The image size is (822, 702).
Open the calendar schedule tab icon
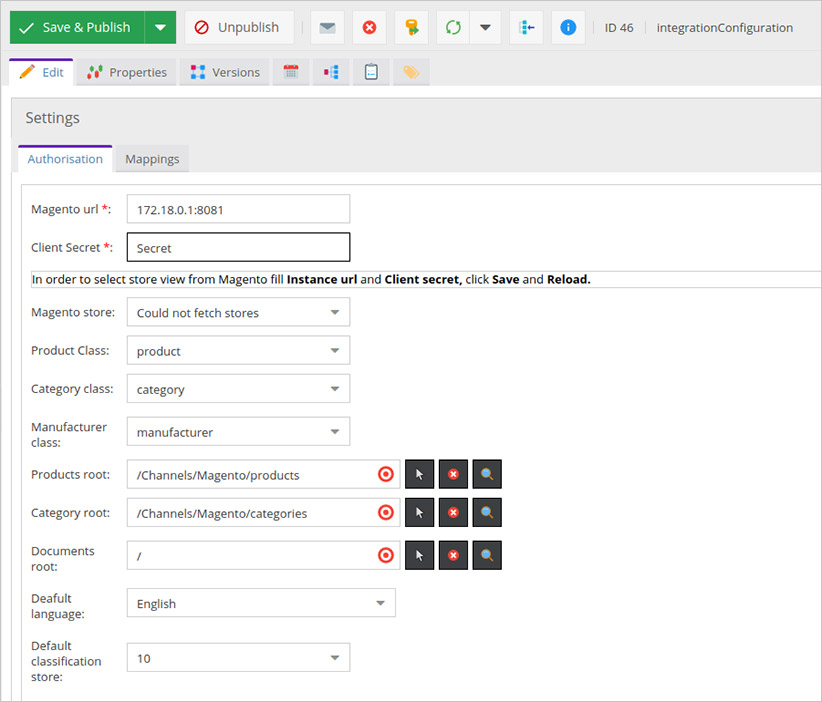tap(290, 72)
